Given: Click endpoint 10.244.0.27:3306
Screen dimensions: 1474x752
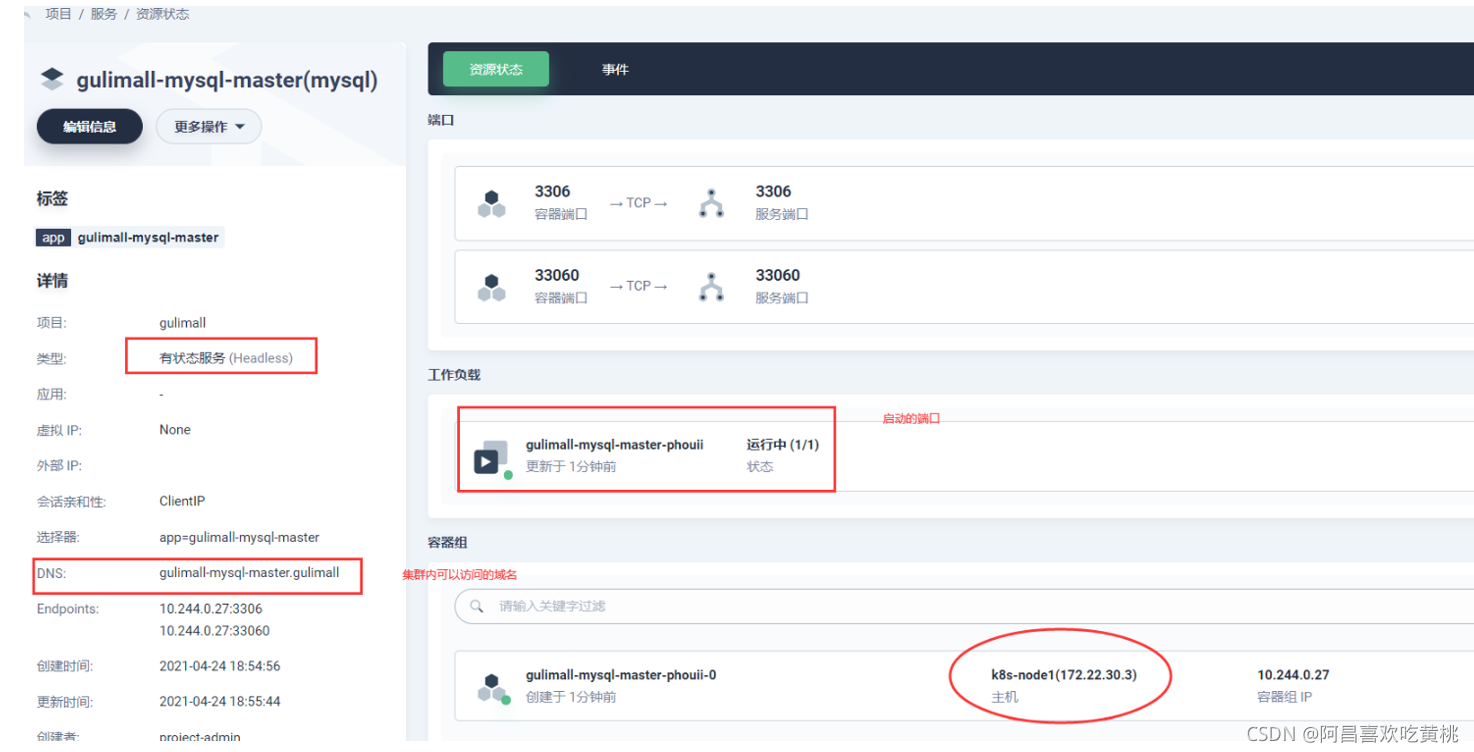Looking at the screenshot, I should pyautogui.click(x=211, y=609).
